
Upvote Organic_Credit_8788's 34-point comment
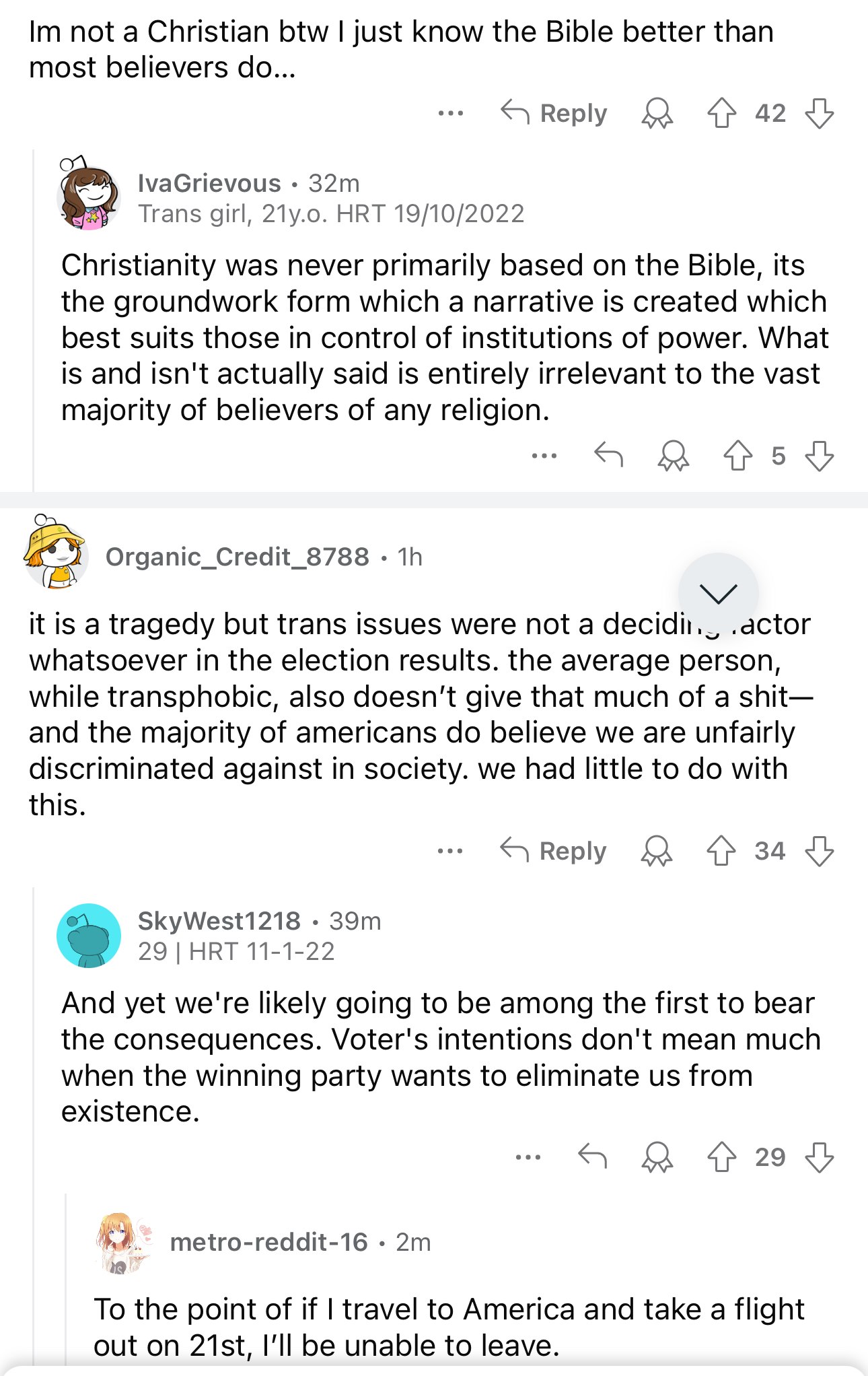[721, 851]
